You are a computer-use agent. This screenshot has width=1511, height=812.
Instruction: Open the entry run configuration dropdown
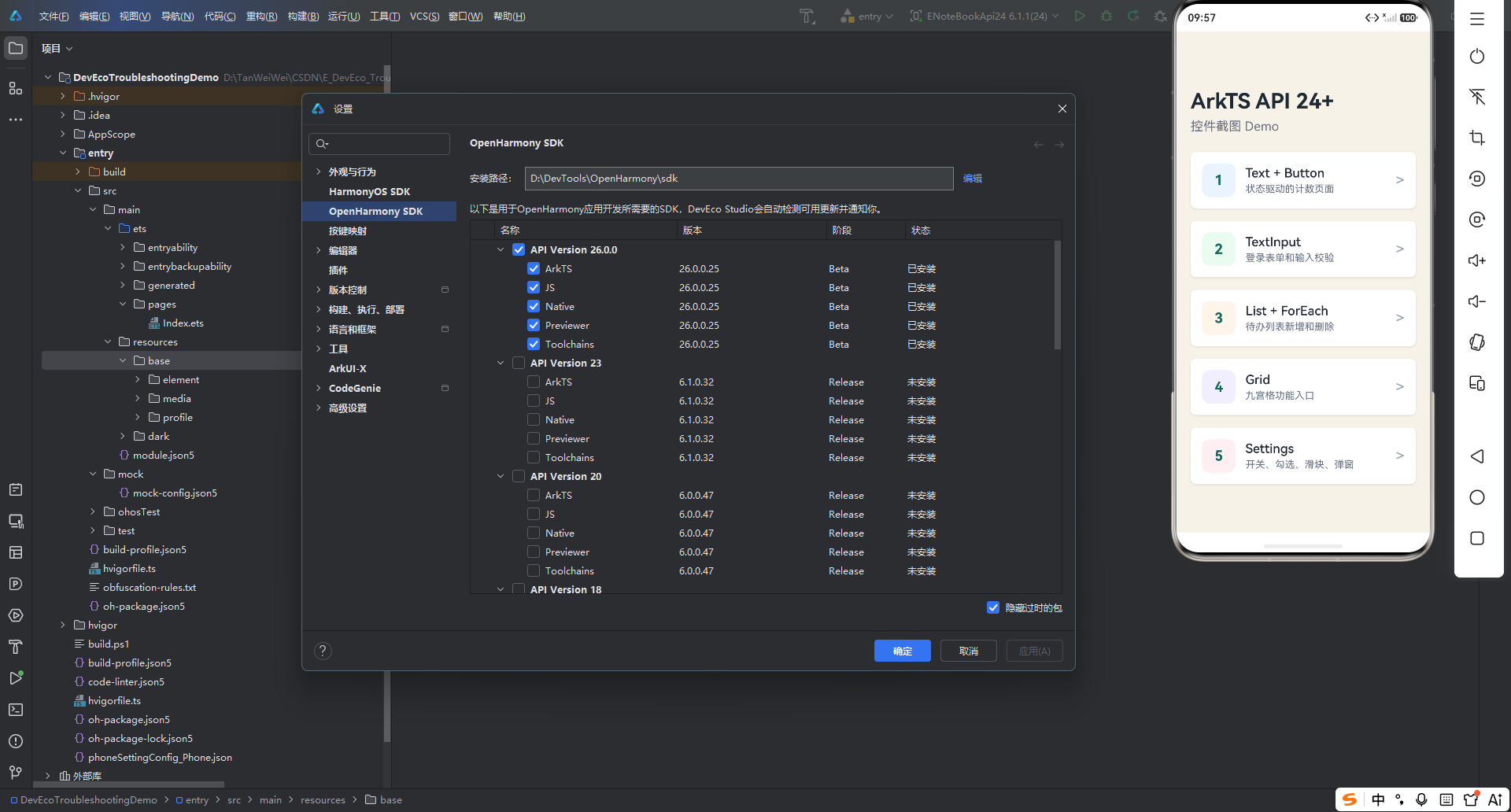click(x=866, y=16)
